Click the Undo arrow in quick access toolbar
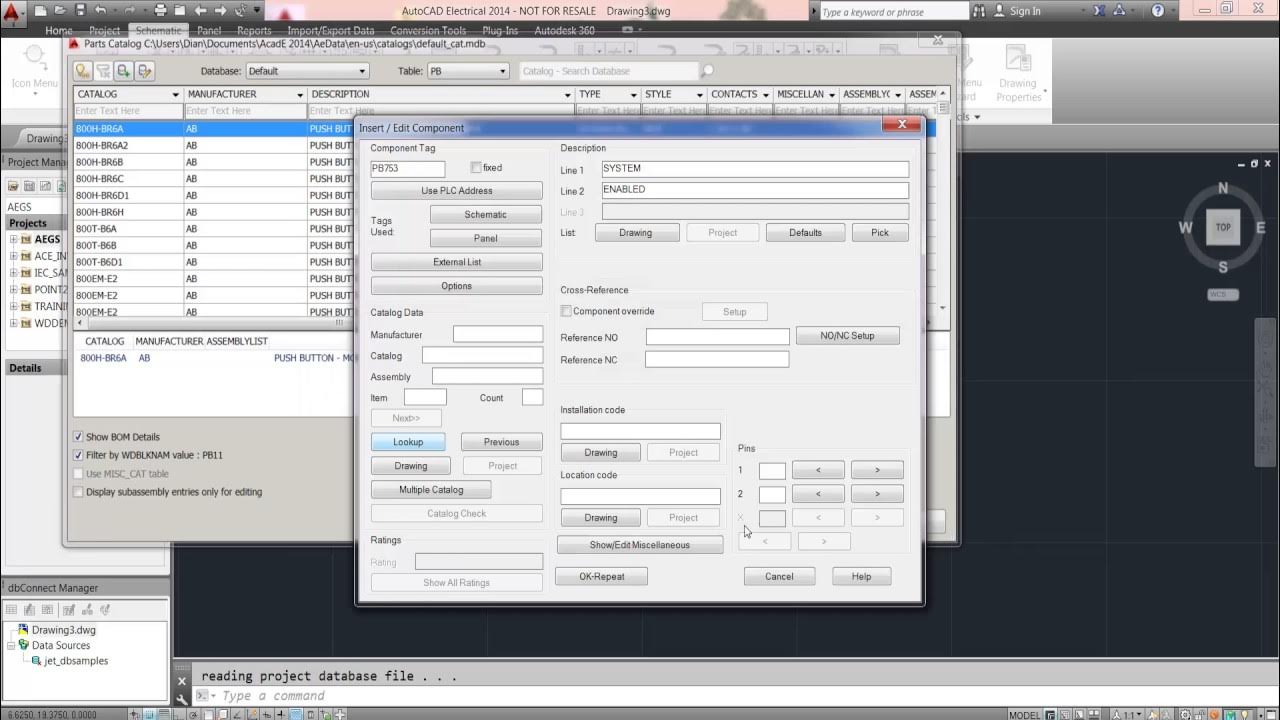 [99, 11]
